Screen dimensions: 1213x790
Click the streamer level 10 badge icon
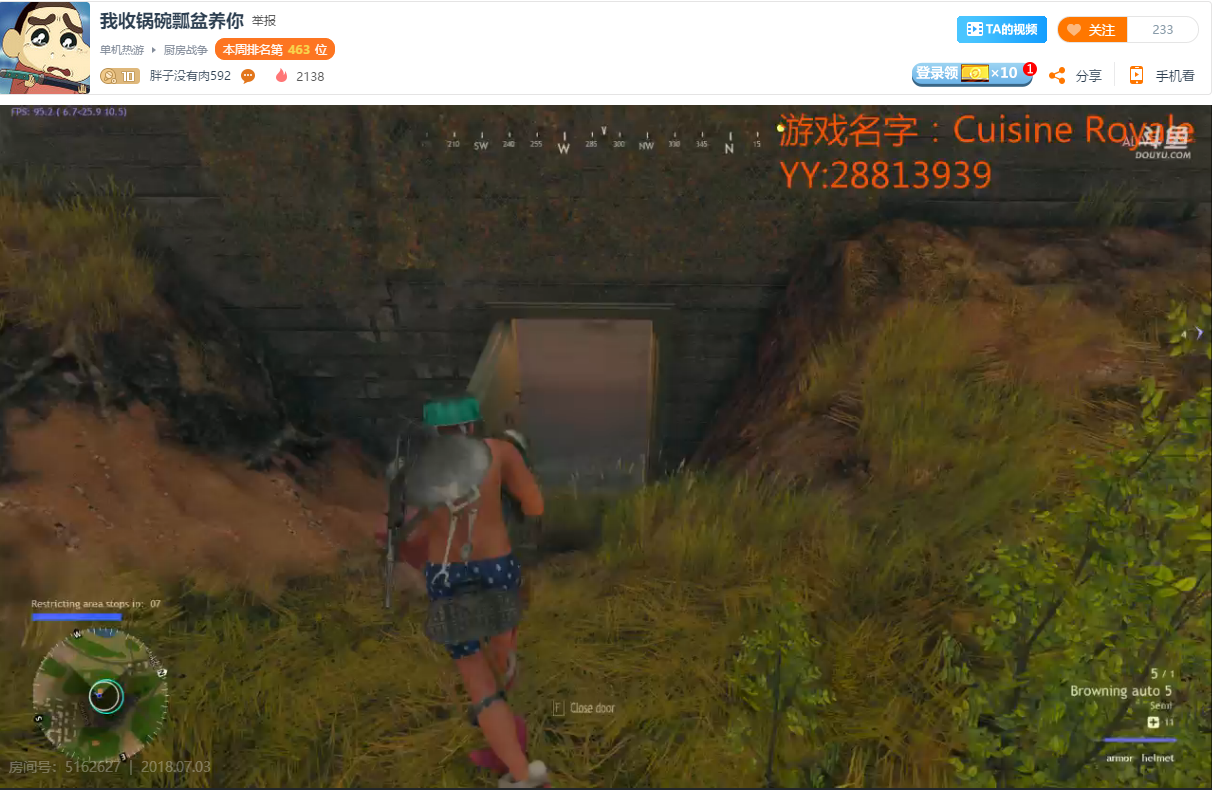click(x=119, y=76)
